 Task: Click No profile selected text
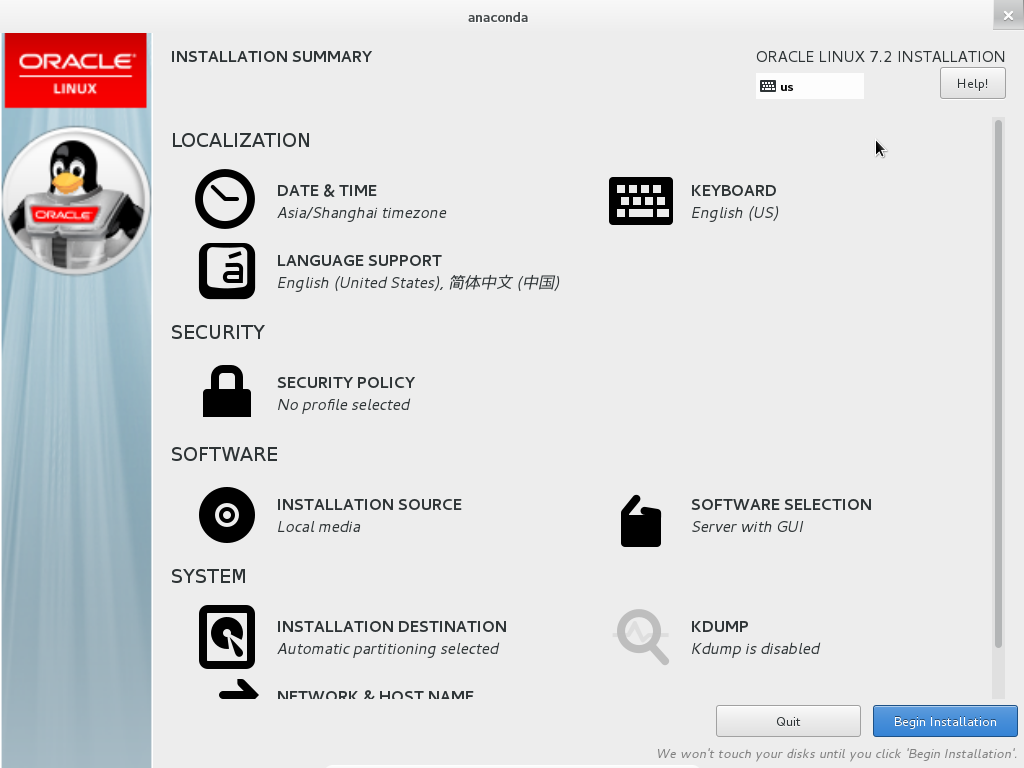[344, 405]
